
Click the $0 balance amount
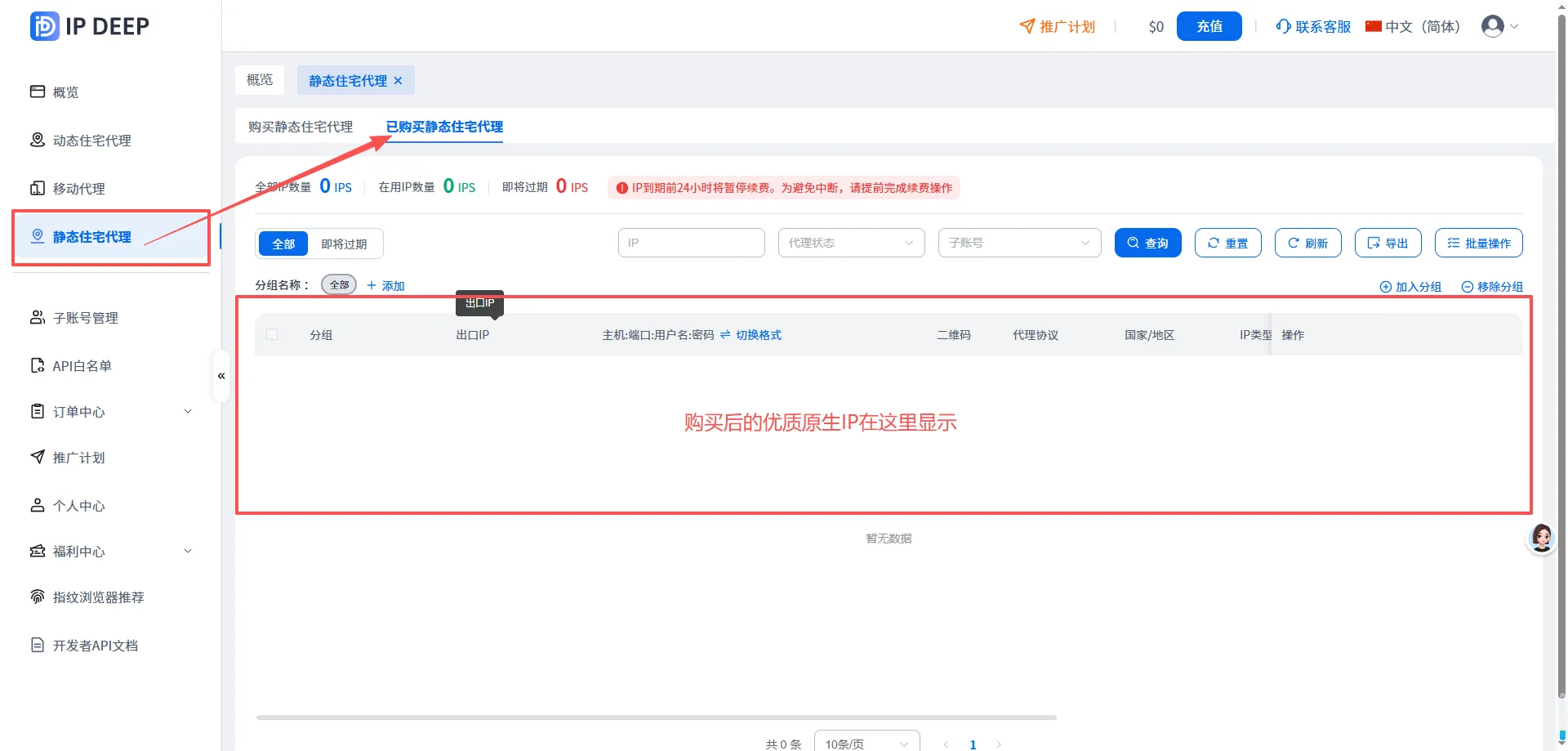tap(1156, 27)
